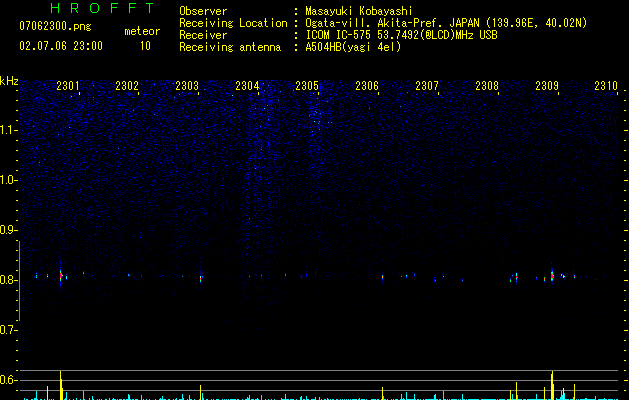Click observer name Masayuki Kobayashi
Image resolution: width=629 pixels, height=400 pixels.
[359, 11]
